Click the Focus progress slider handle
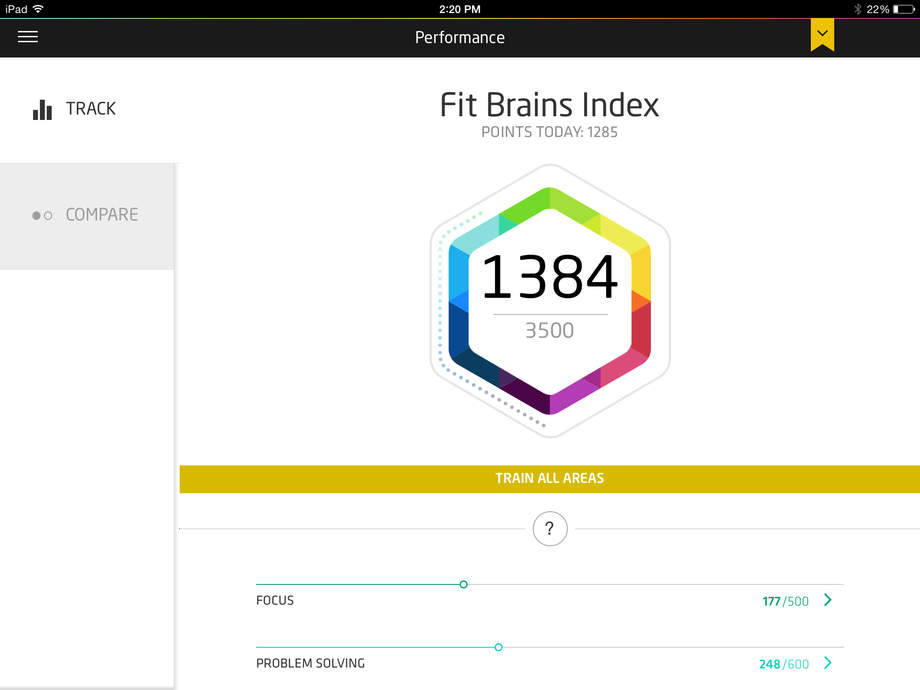Viewport: 920px width, 690px height. [x=463, y=584]
